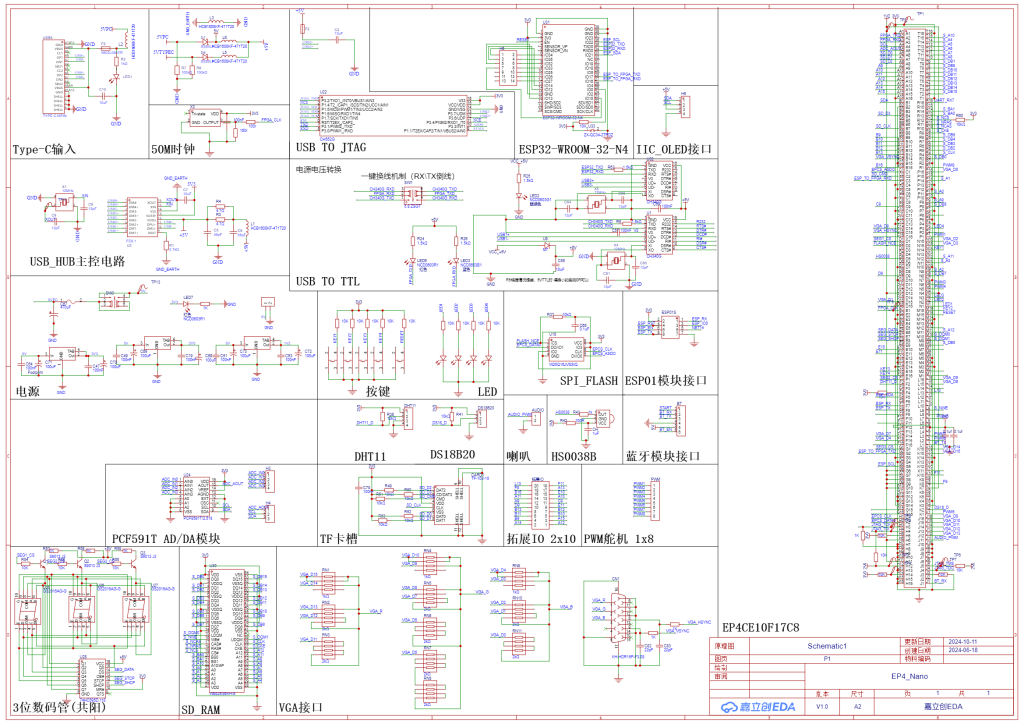Select the V1.0 version cell
The height and width of the screenshot is (724, 1024).
pyautogui.click(x=822, y=707)
